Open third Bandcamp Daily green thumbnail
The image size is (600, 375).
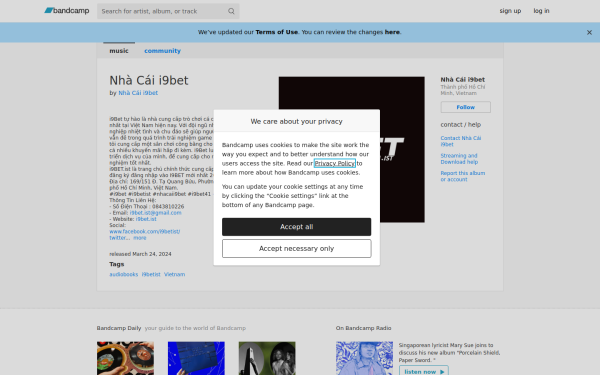267,358
